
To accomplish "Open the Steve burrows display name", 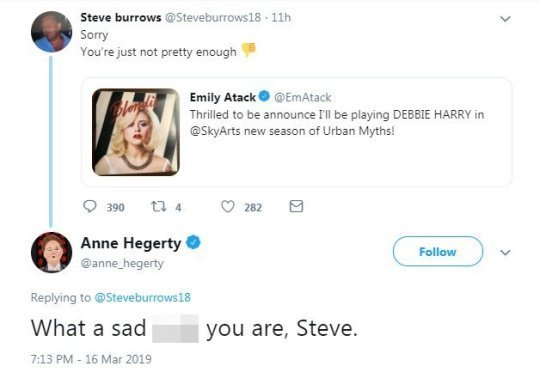I will (121, 17).
